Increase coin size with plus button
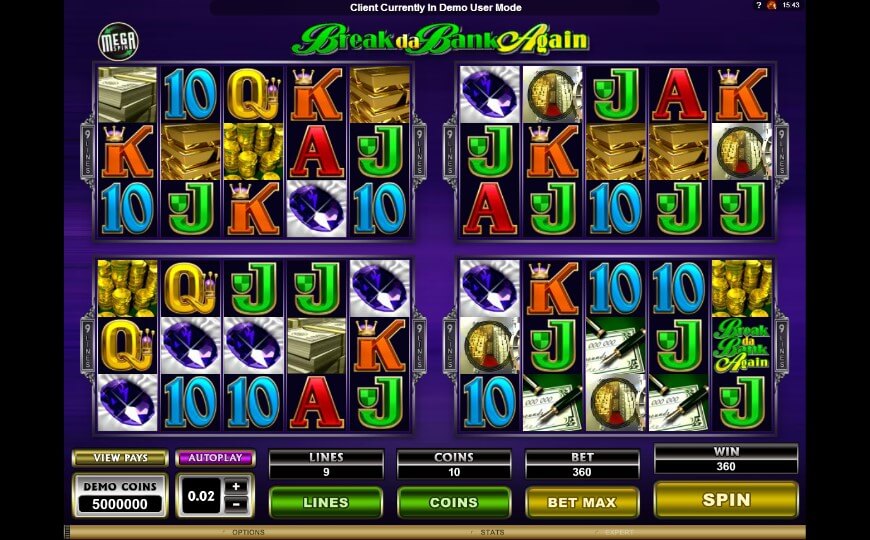Viewport: 870px width, 540px height. pyautogui.click(x=236, y=487)
